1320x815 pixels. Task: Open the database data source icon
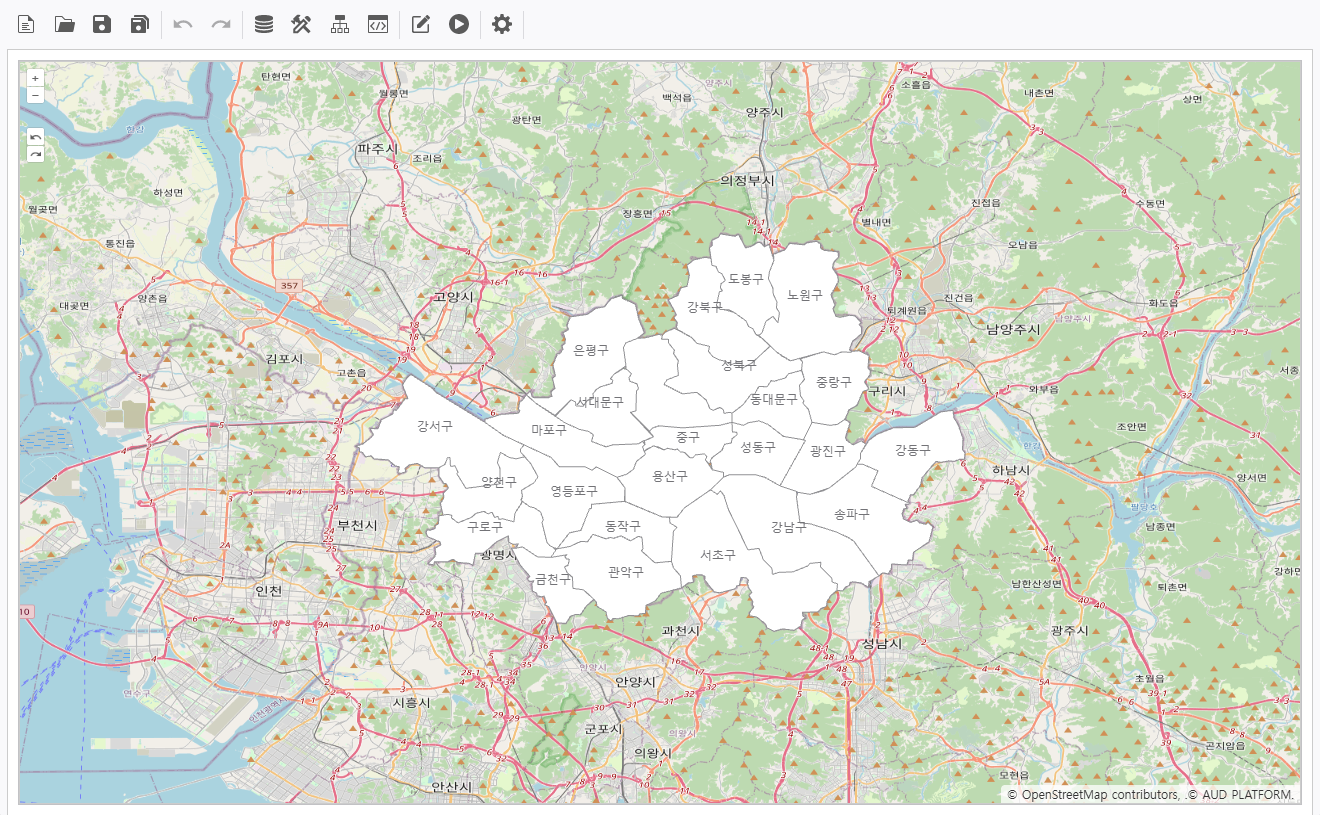(x=263, y=24)
